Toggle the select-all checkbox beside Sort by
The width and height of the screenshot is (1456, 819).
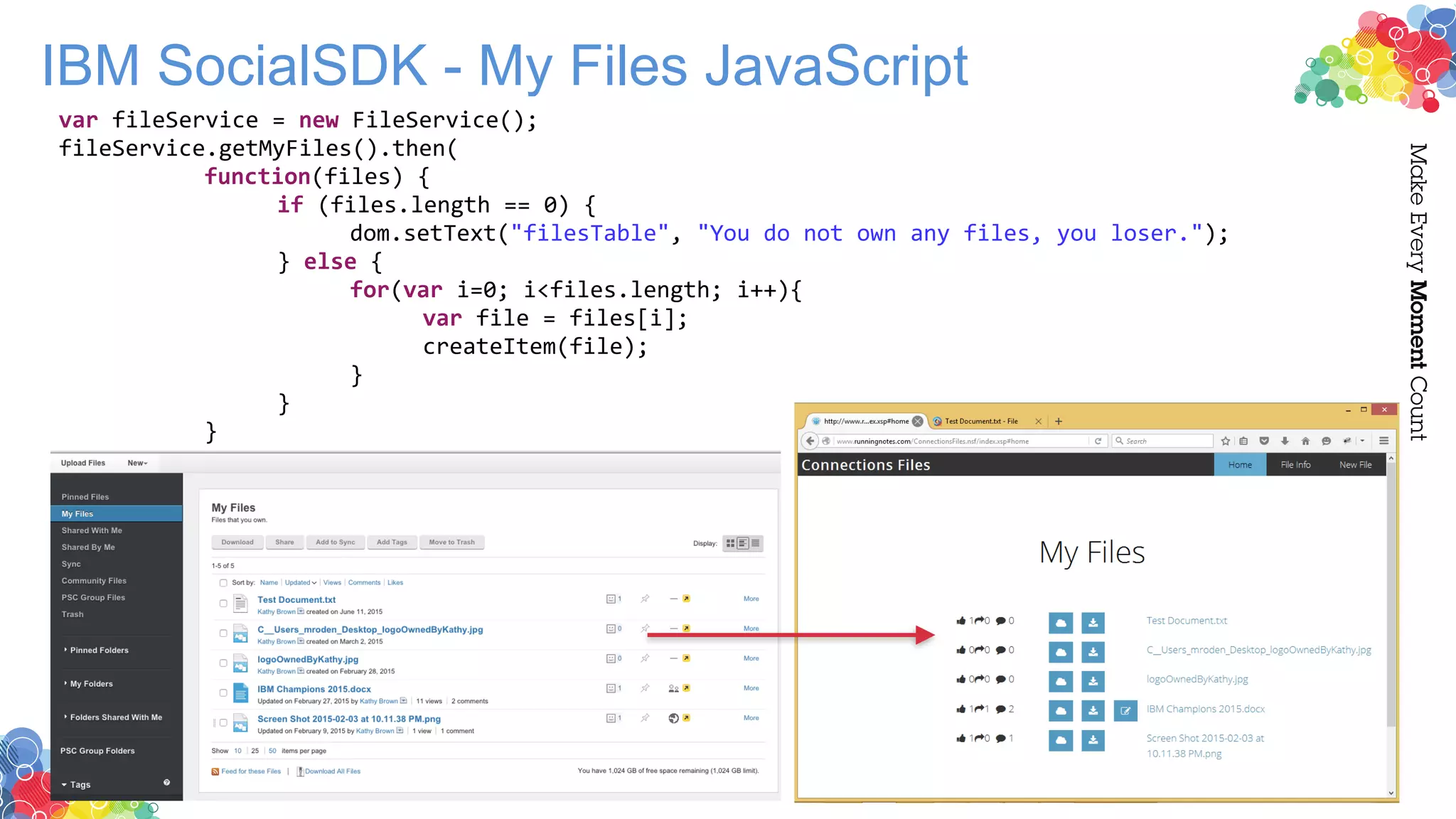coord(223,583)
